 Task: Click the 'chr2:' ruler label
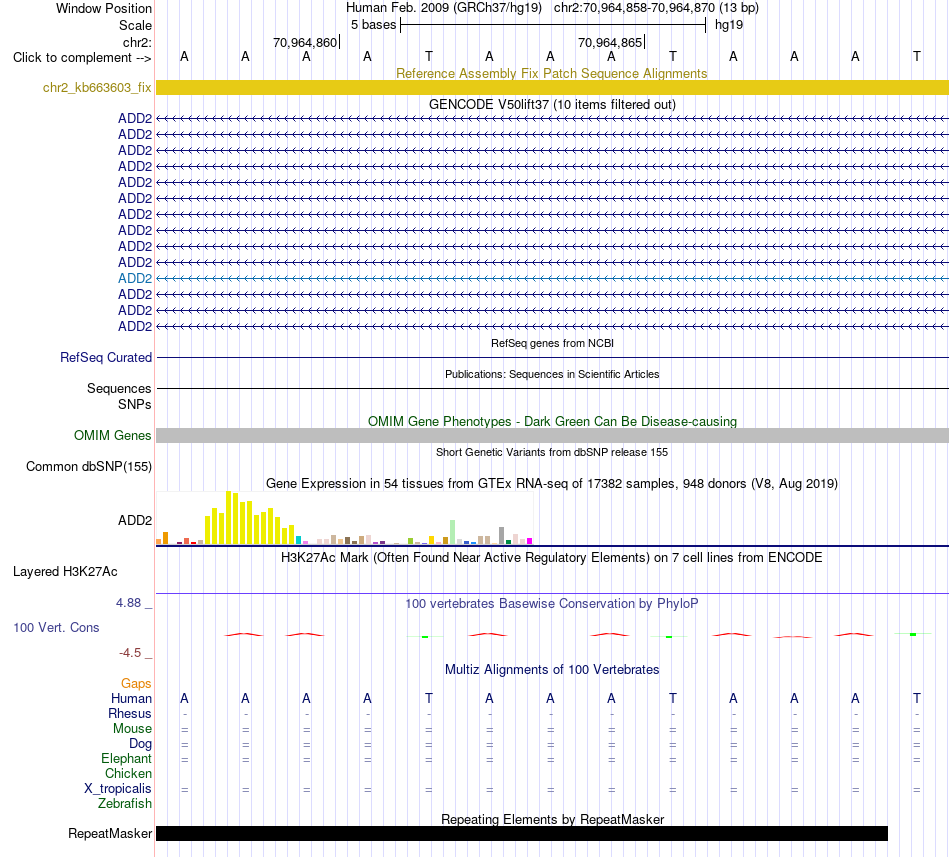click(137, 42)
